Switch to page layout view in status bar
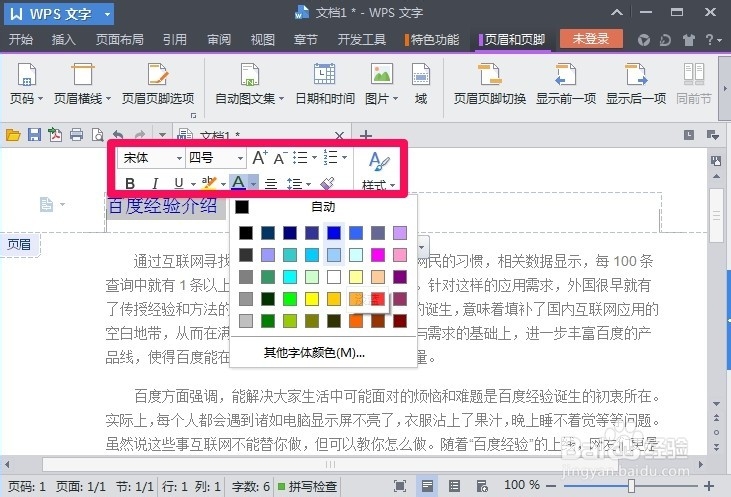Screen dimensions: 731x497 point(427,486)
